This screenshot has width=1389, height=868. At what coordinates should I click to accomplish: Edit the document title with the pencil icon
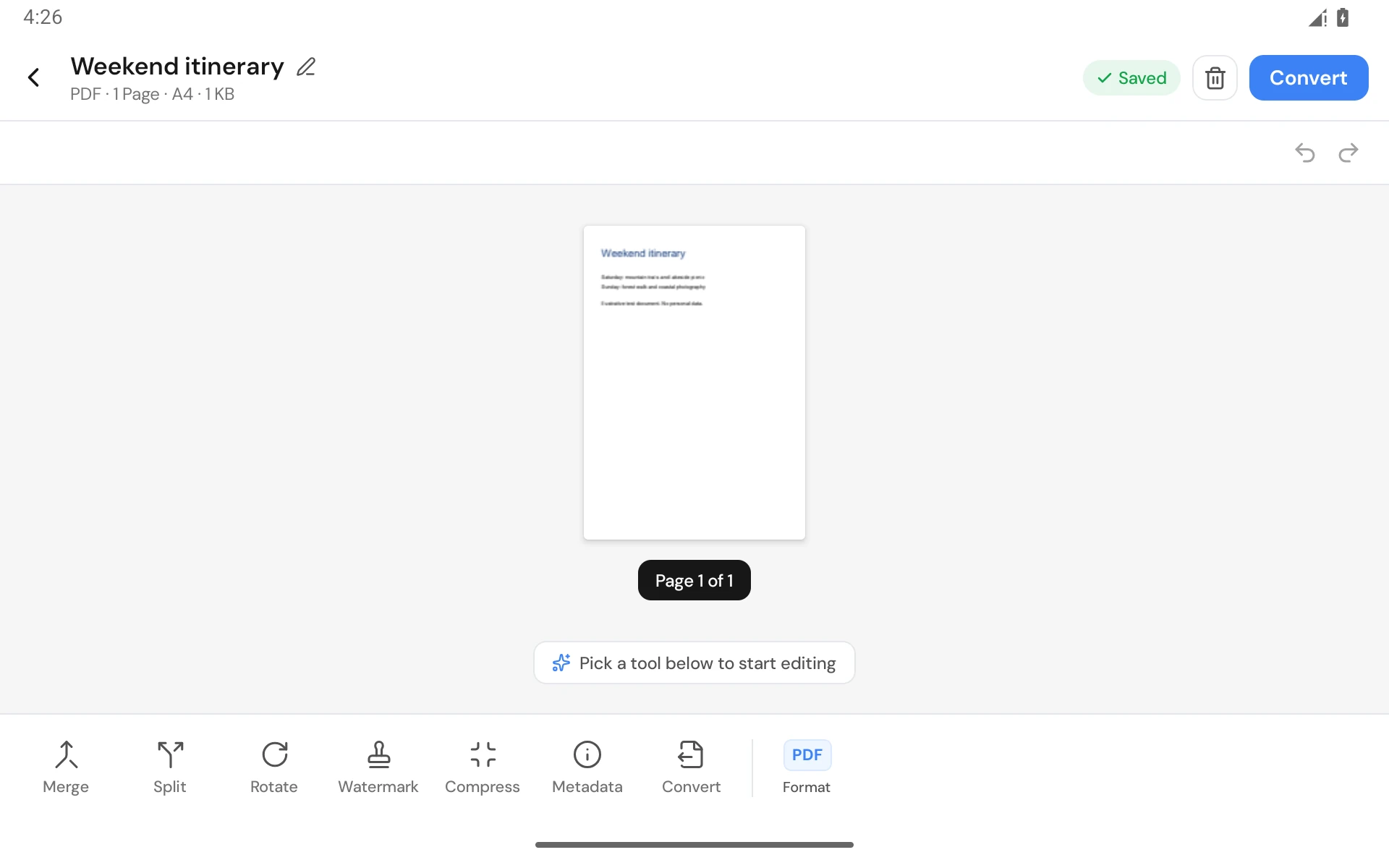pos(306,67)
